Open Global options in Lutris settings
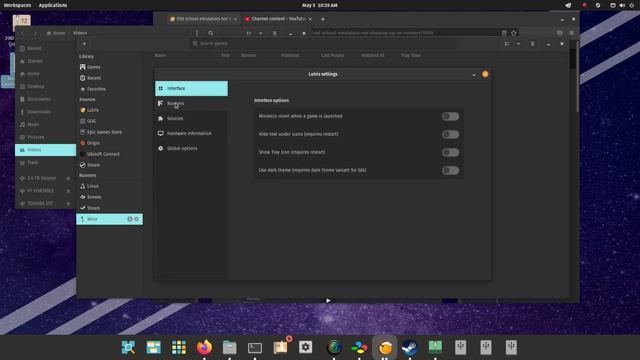This screenshot has width=640, height=360. coord(191,149)
